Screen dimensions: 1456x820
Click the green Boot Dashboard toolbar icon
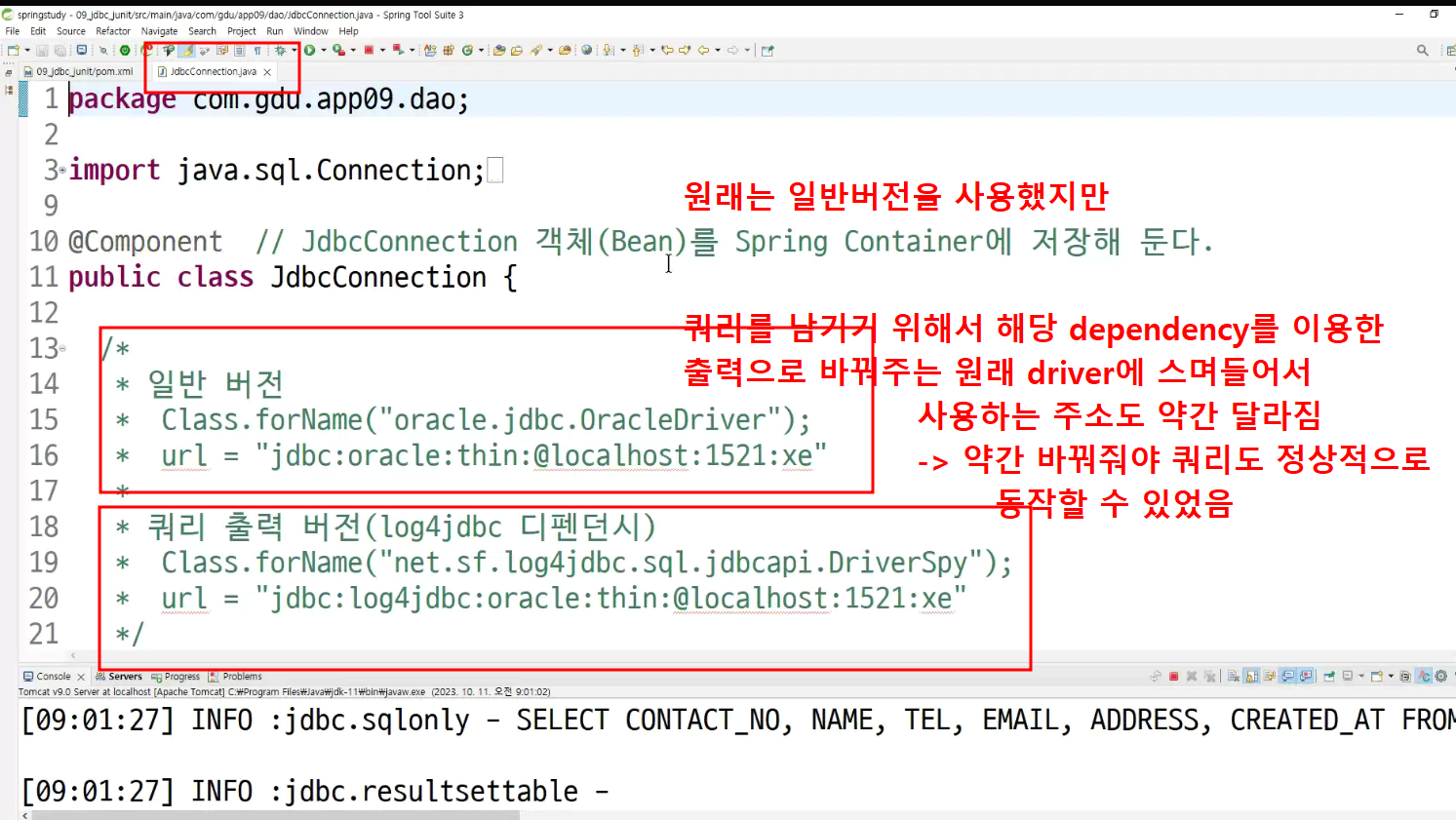[x=125, y=51]
